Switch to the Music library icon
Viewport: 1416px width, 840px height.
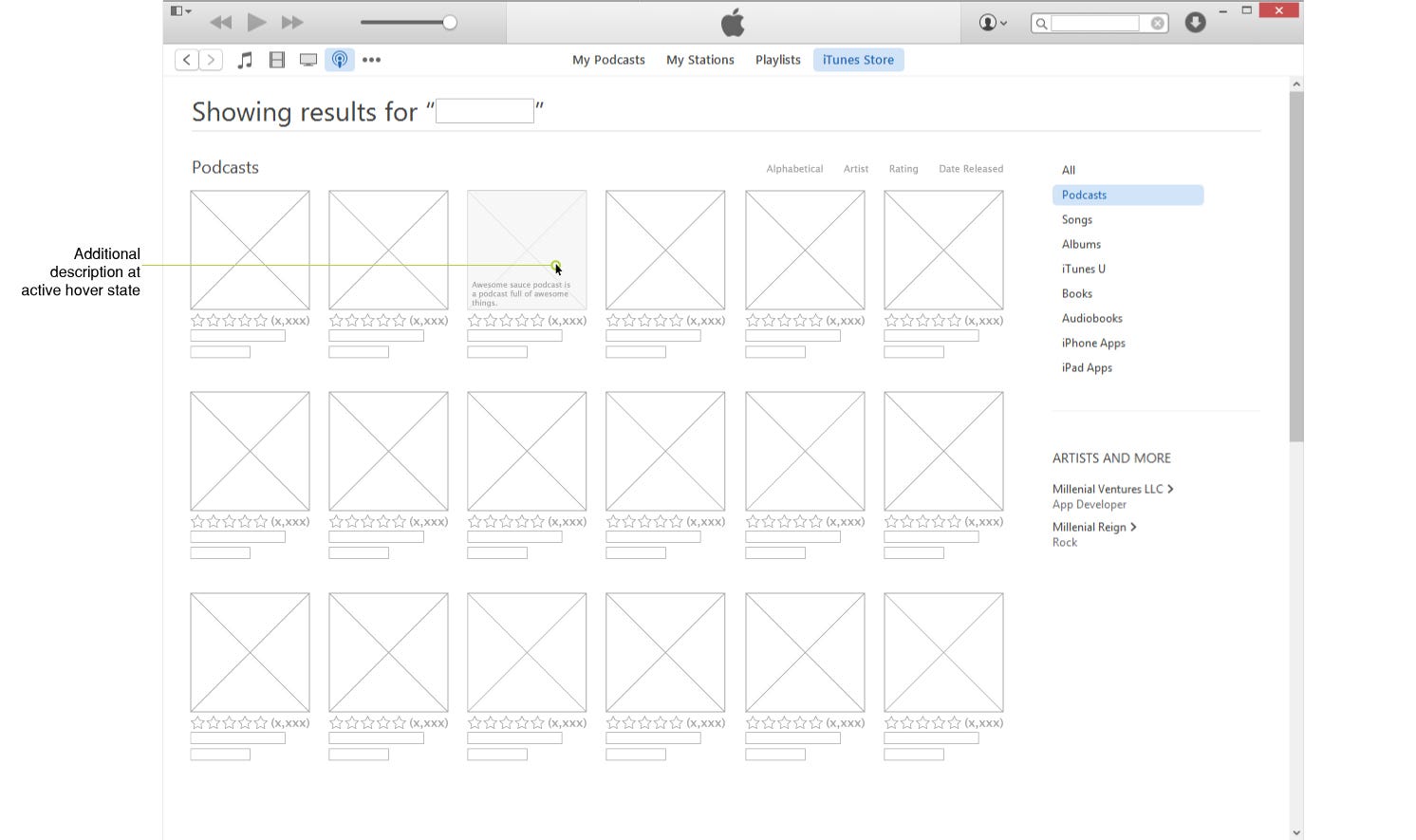pyautogui.click(x=245, y=60)
